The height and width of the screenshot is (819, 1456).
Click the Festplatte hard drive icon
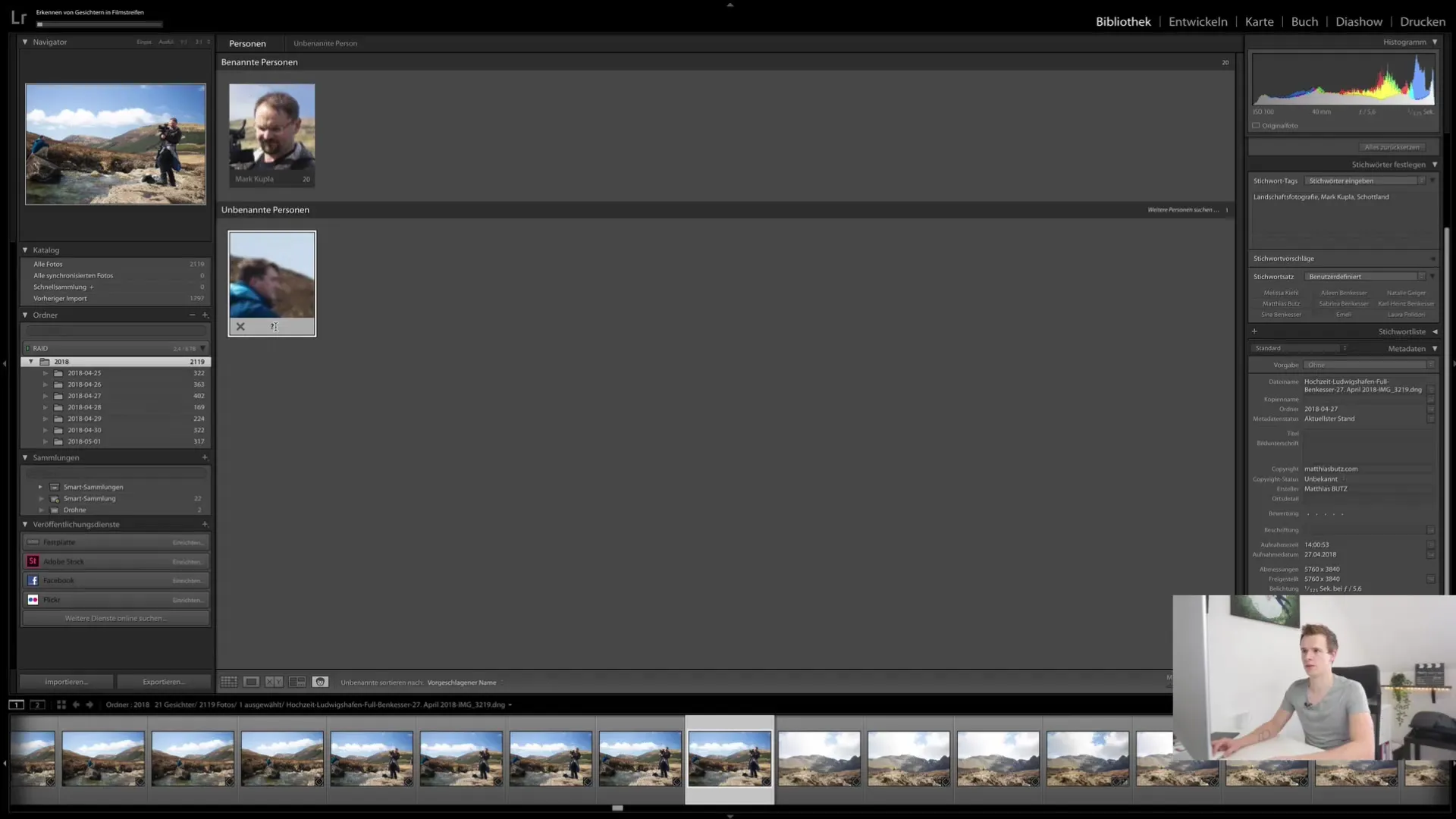[x=33, y=542]
